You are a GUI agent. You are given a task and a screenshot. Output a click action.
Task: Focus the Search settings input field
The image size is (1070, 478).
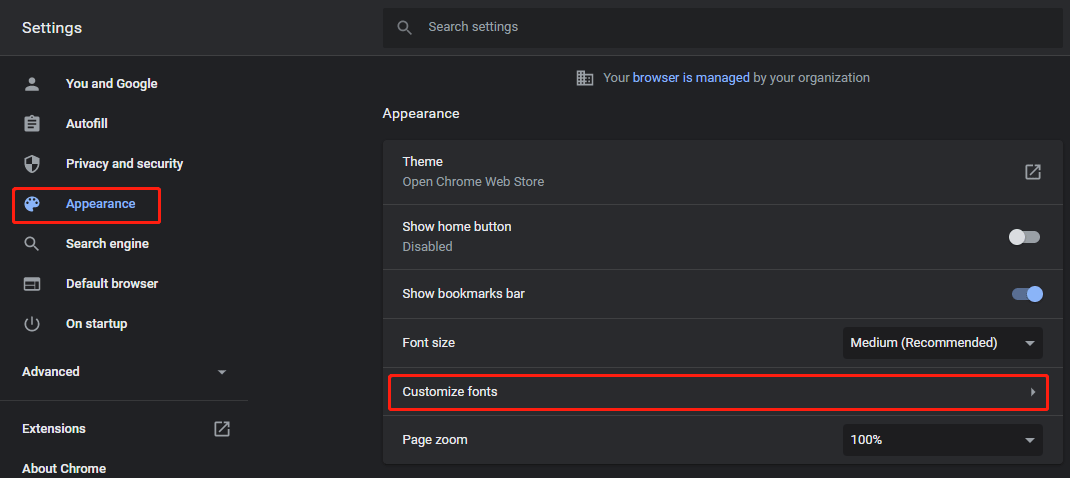pyautogui.click(x=723, y=27)
